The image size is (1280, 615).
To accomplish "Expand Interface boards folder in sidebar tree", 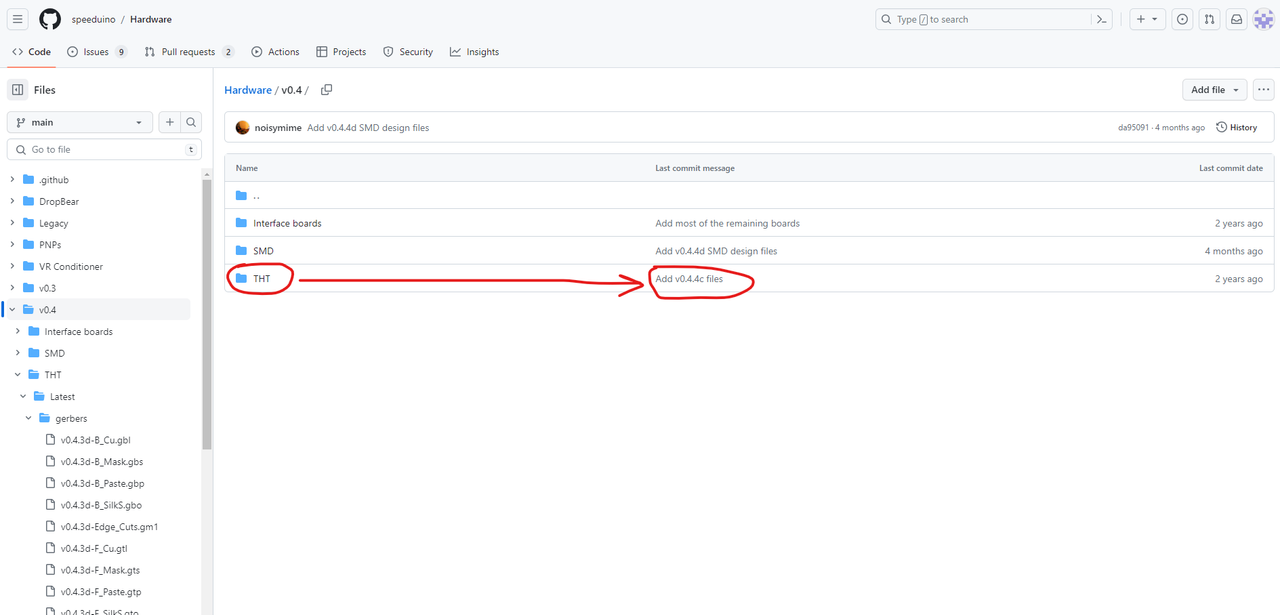I will pos(18,332).
